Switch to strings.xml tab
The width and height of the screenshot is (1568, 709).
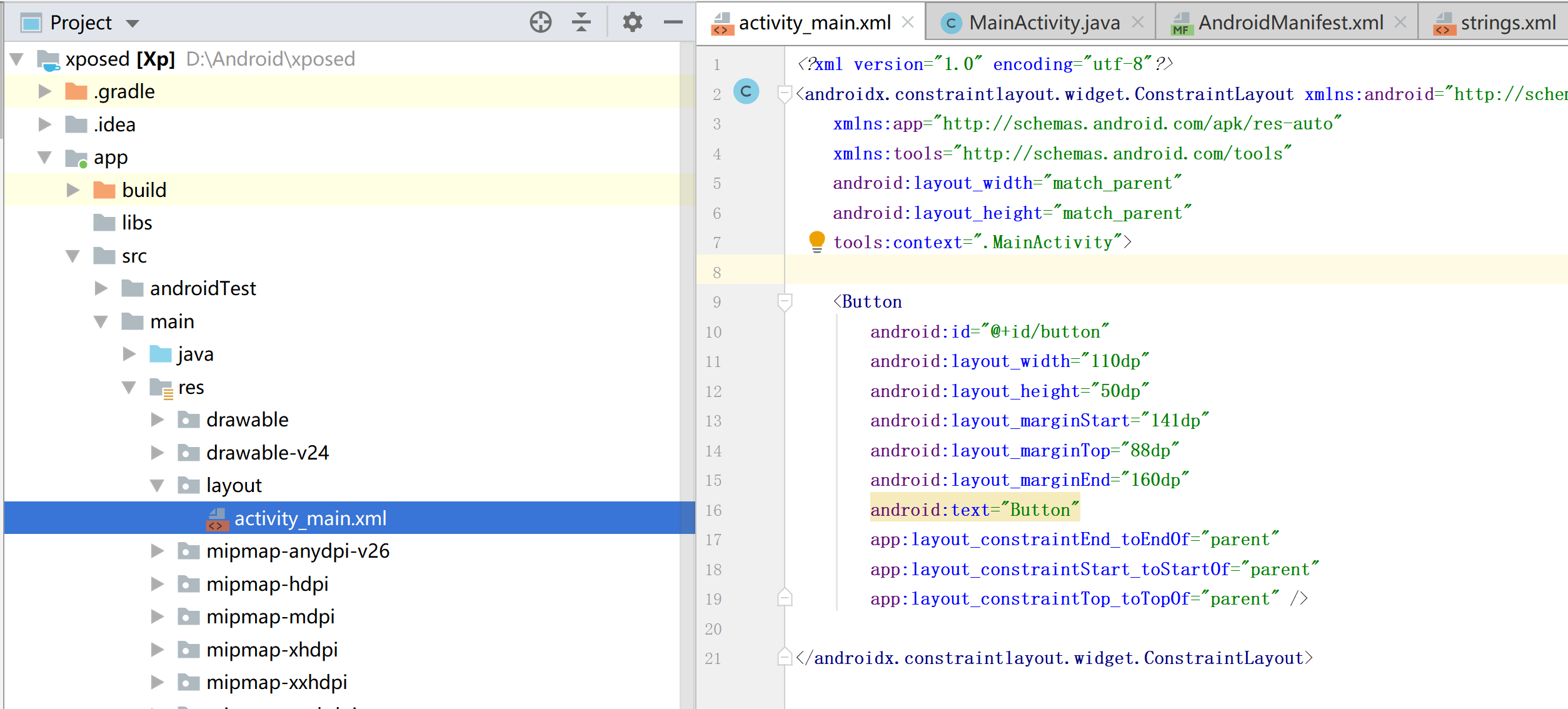click(1507, 23)
